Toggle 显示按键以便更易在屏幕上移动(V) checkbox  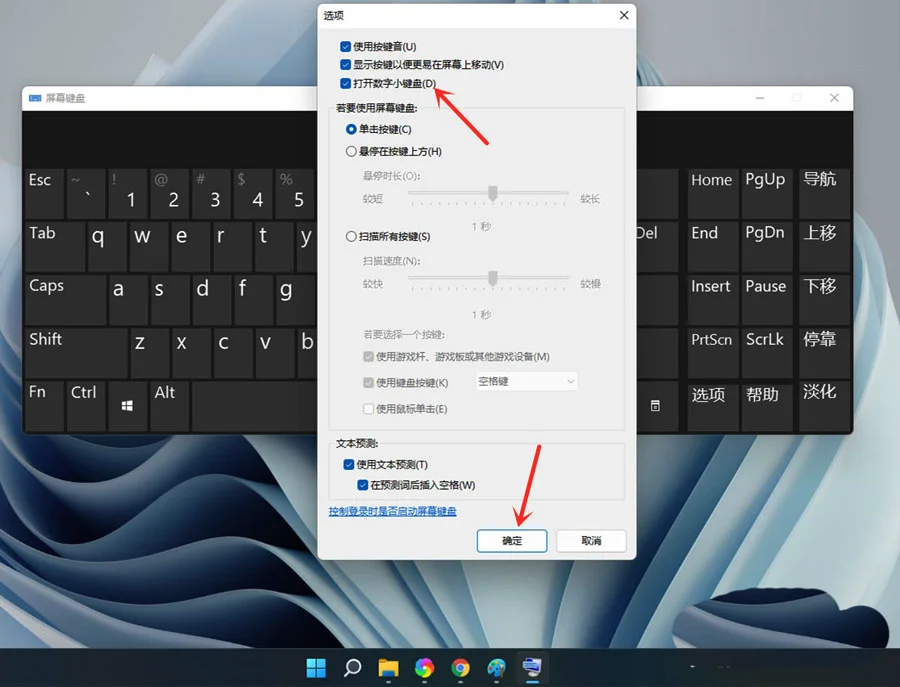pos(346,65)
